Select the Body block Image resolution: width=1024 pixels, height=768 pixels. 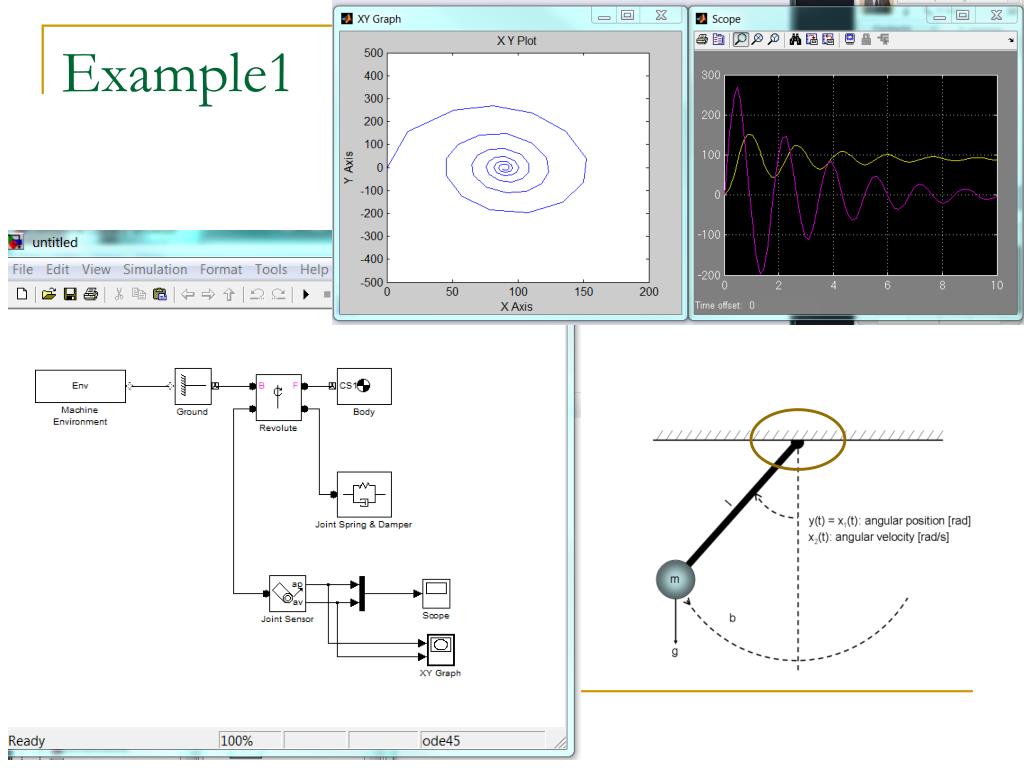click(x=364, y=386)
